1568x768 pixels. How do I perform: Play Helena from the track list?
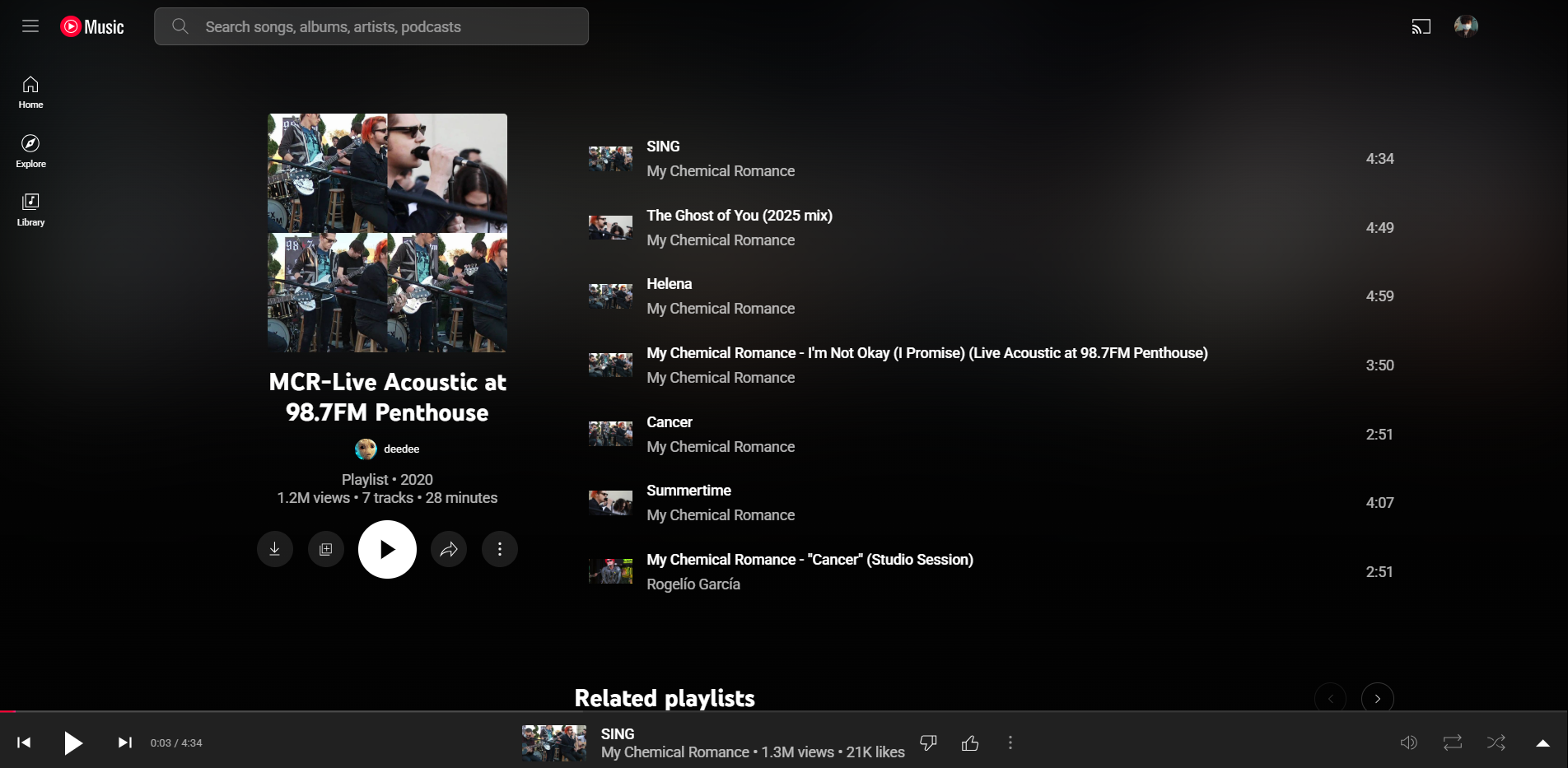click(669, 284)
